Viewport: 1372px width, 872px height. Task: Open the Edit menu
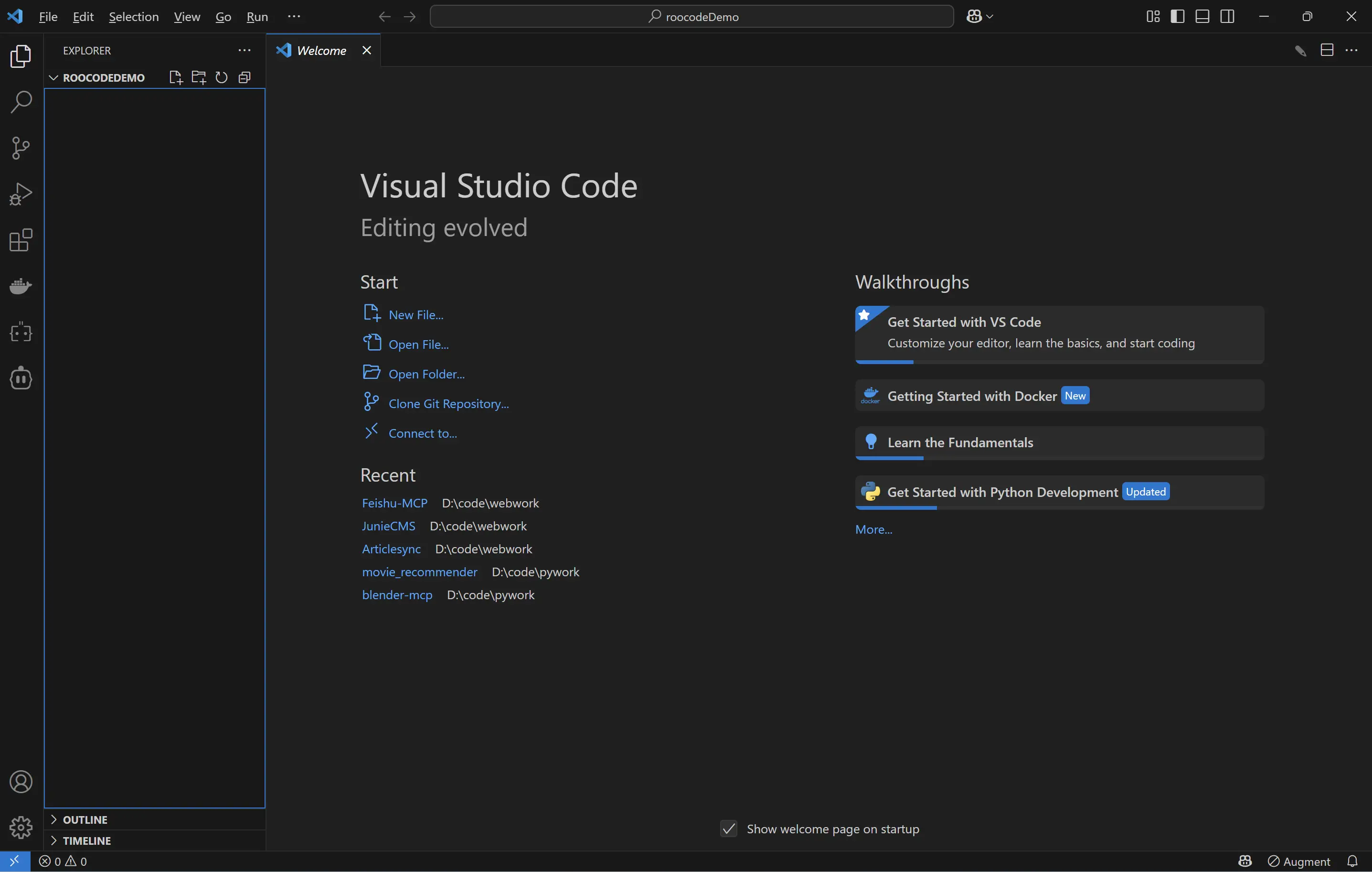(83, 17)
